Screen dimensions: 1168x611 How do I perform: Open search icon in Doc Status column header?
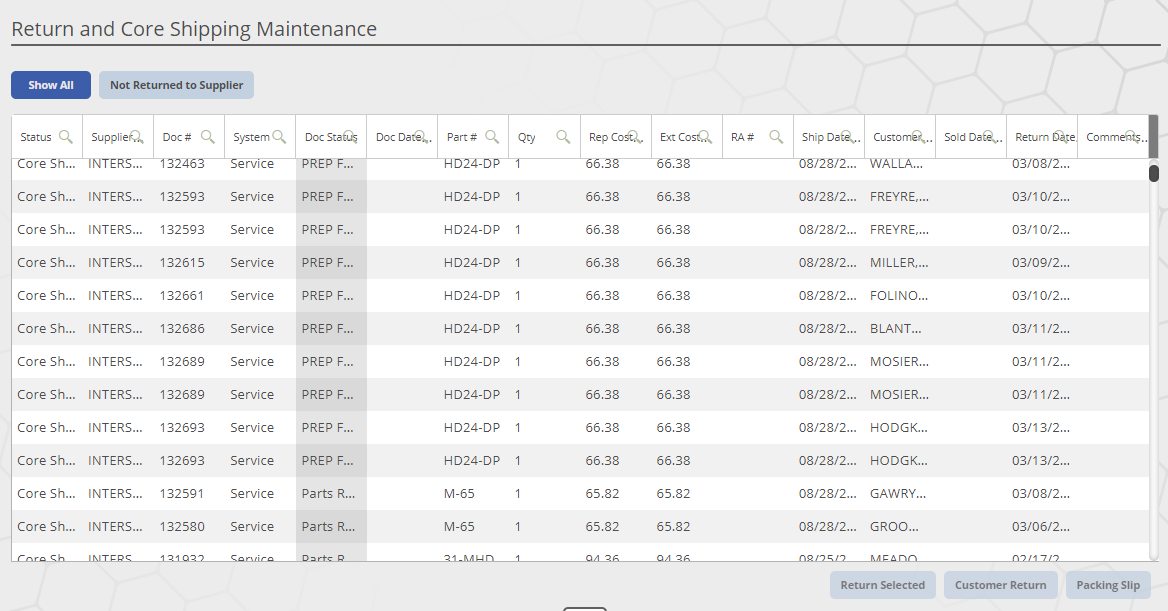pyautogui.click(x=350, y=136)
